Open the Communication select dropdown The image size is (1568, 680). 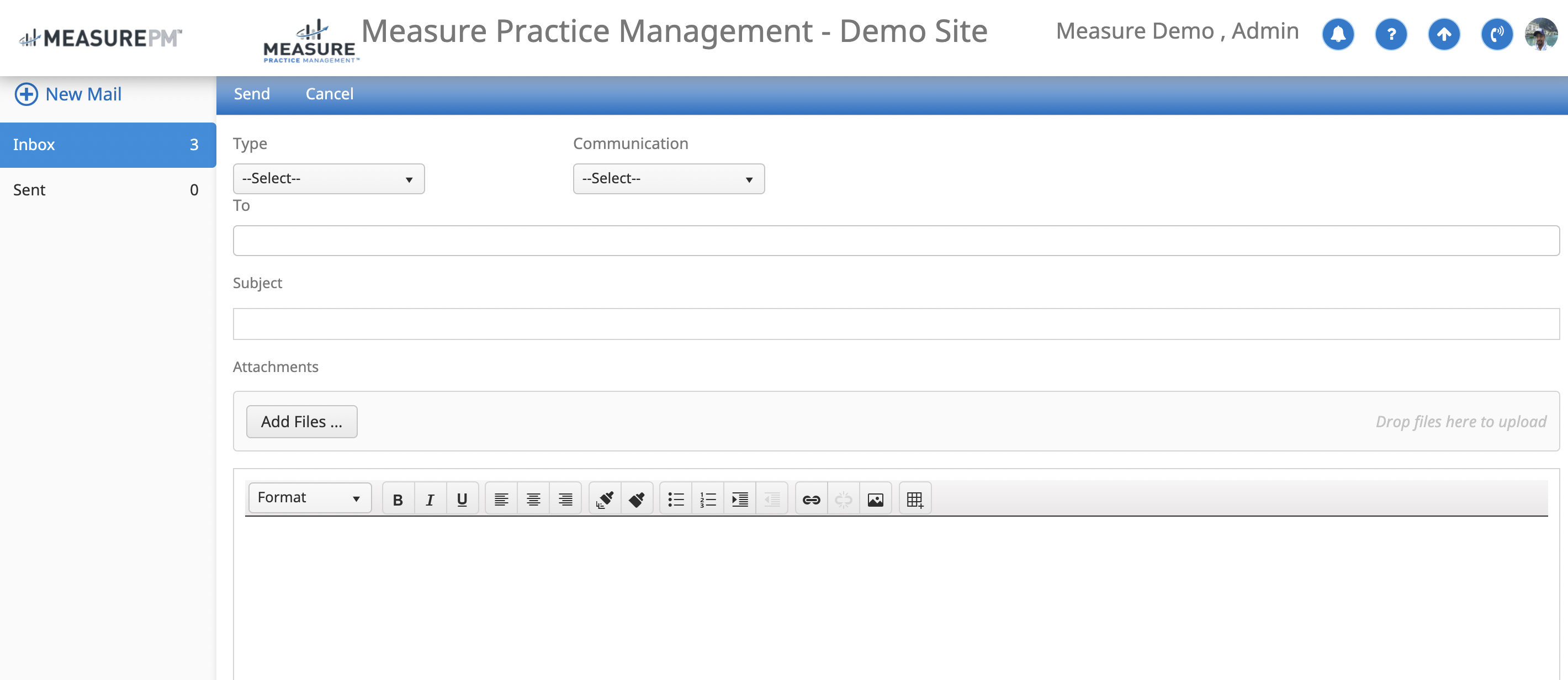[669, 178]
